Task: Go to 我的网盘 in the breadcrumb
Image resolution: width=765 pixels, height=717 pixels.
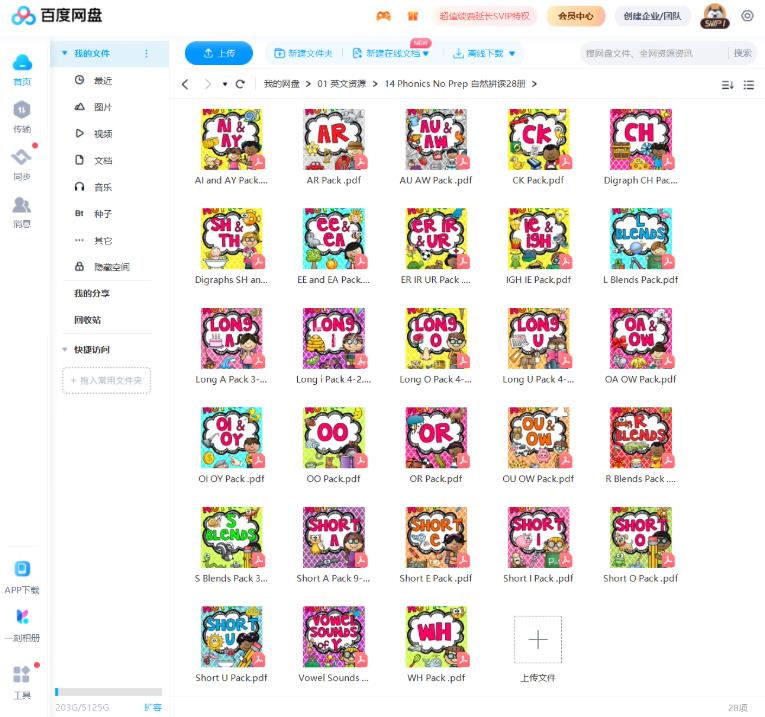Action: point(282,84)
